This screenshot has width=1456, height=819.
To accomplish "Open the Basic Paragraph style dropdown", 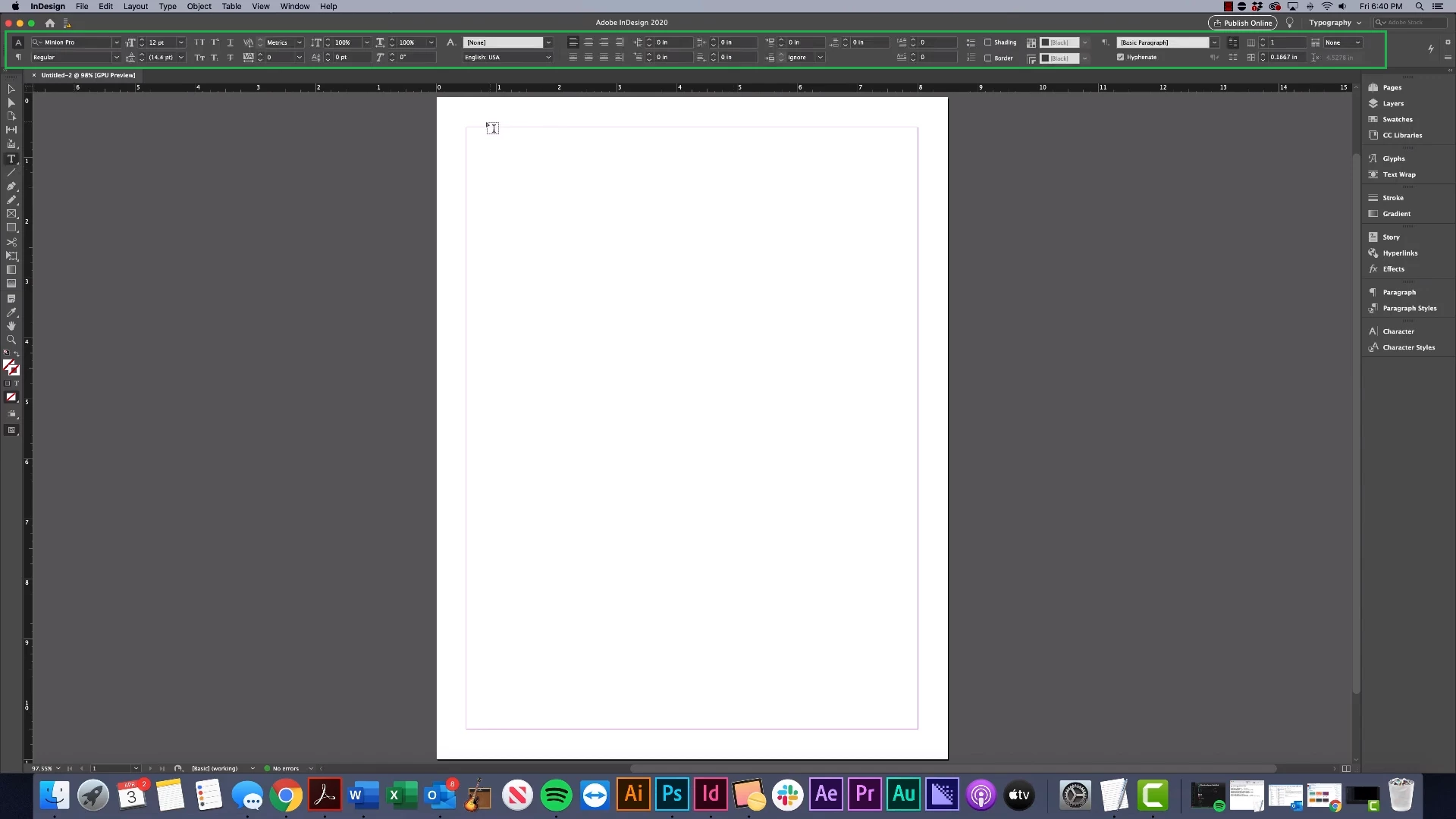I will (x=1214, y=42).
